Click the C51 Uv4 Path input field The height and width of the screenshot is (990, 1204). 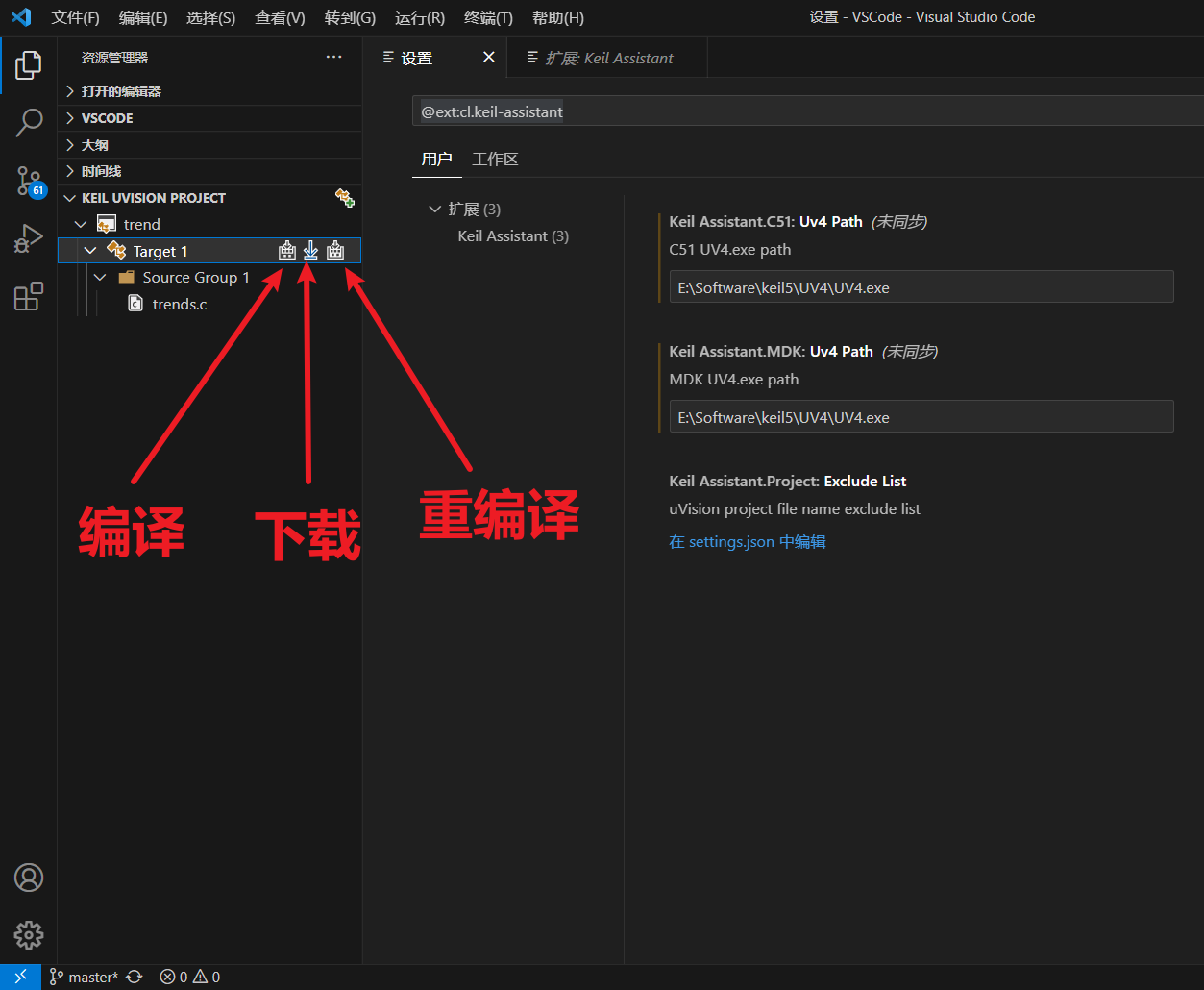921,287
